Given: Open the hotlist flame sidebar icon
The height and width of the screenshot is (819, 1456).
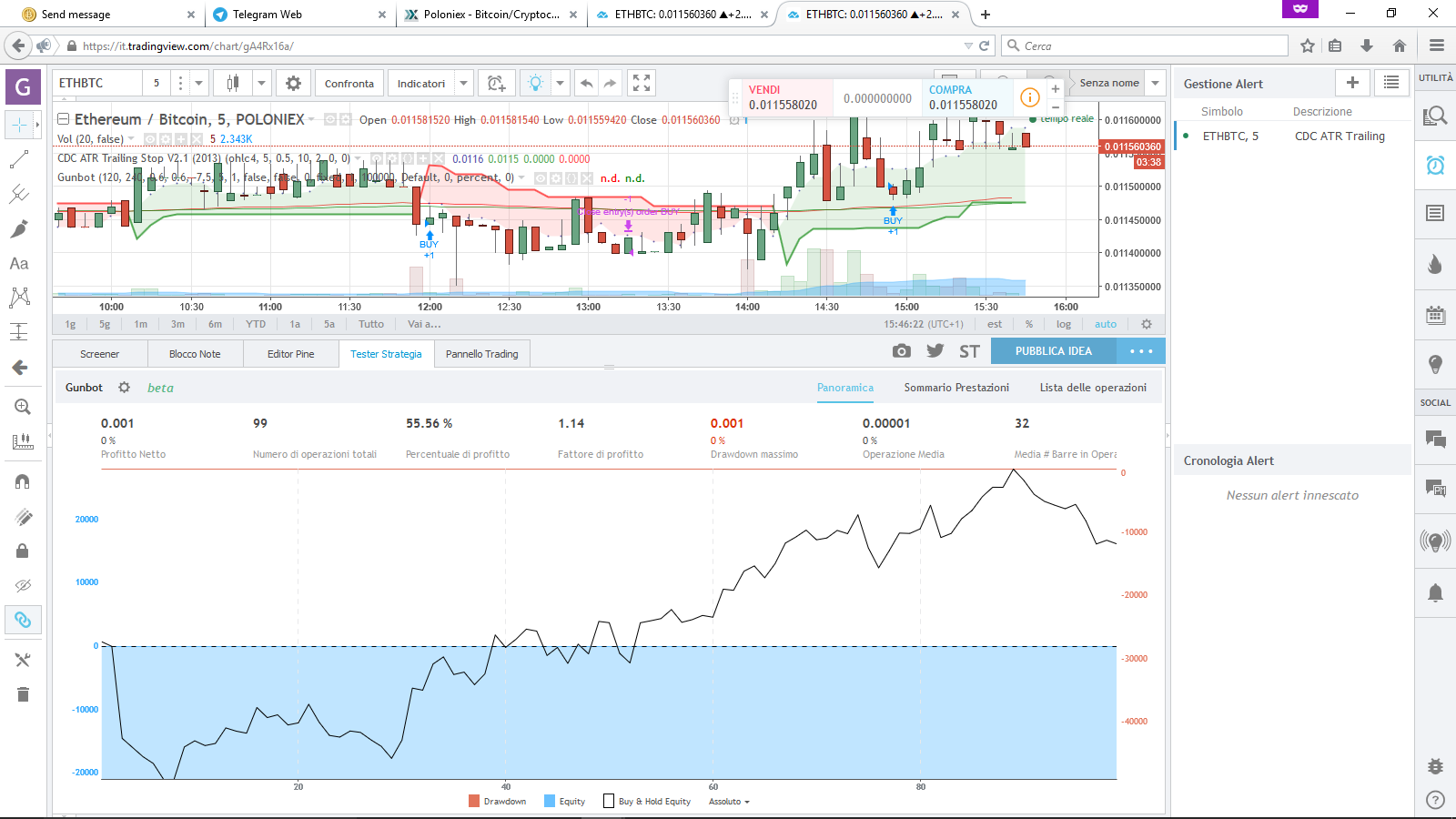Looking at the screenshot, I should click(1435, 264).
